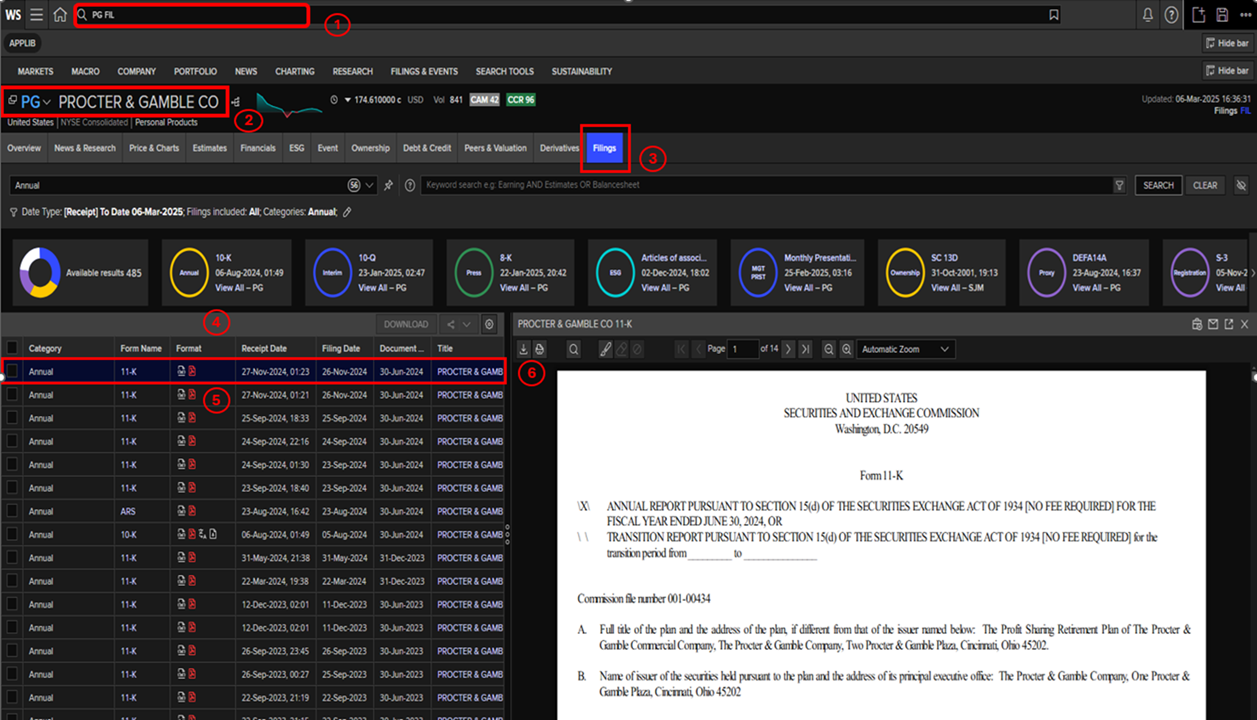Click the page number field in the viewer

743,349
